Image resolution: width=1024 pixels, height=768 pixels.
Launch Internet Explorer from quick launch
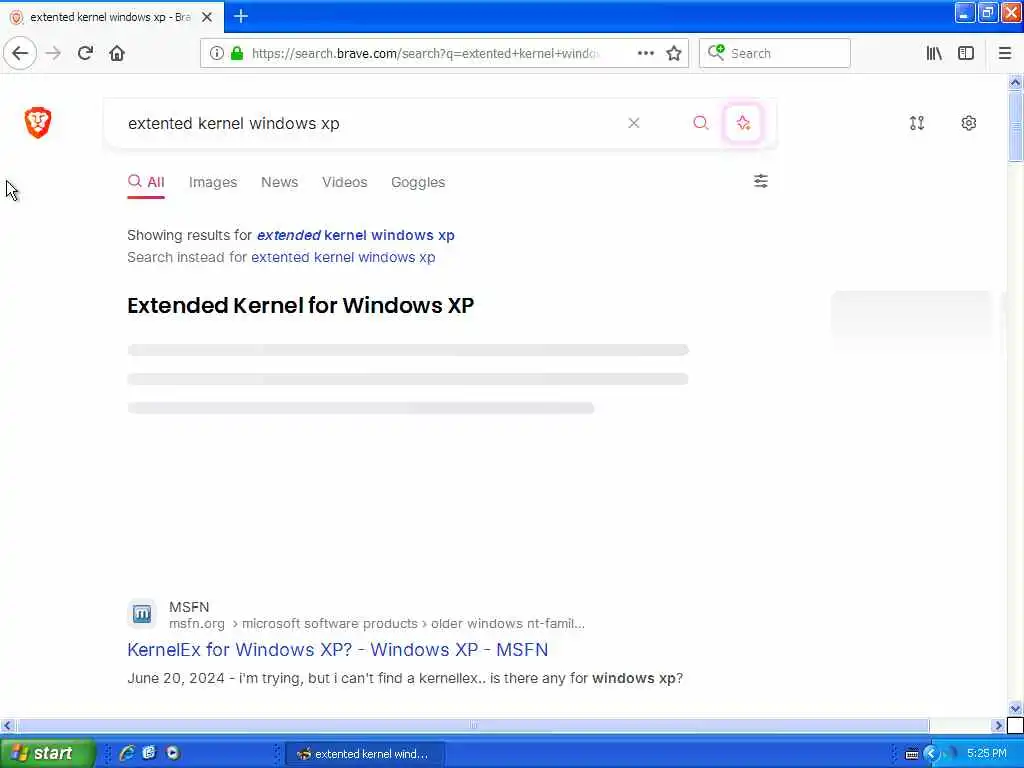click(x=127, y=753)
